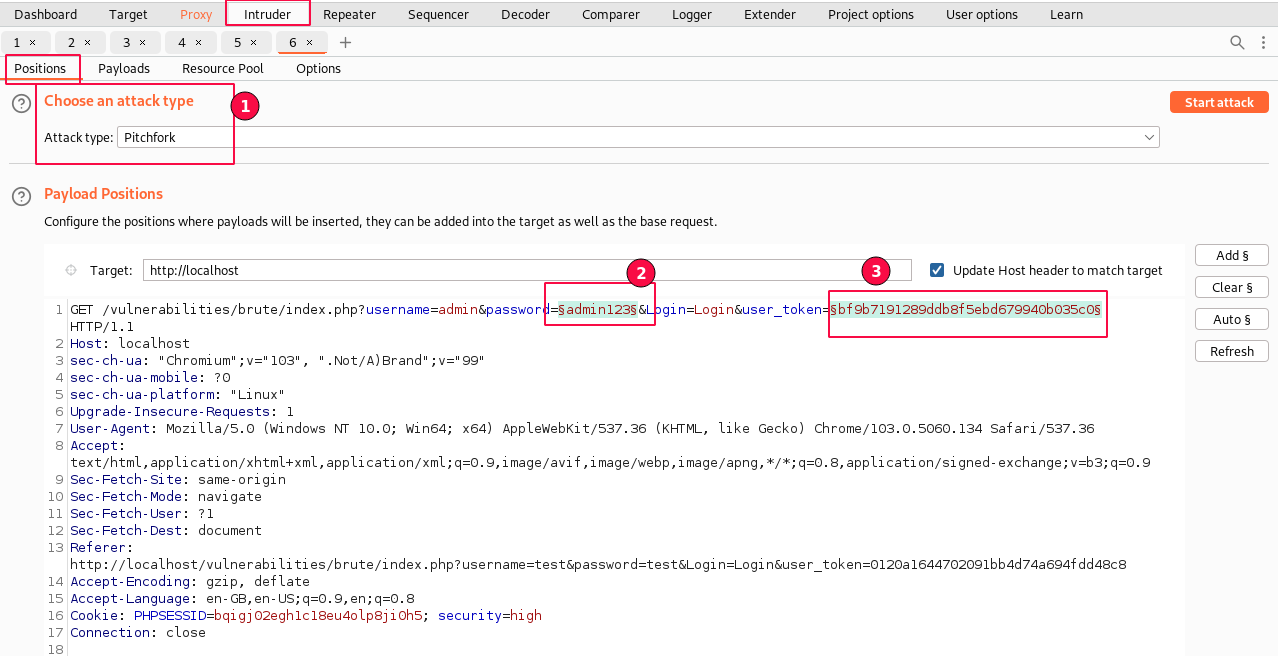The image size is (1278, 656).
Task: Add a new Intruder tab with plus
Action: pos(346,42)
